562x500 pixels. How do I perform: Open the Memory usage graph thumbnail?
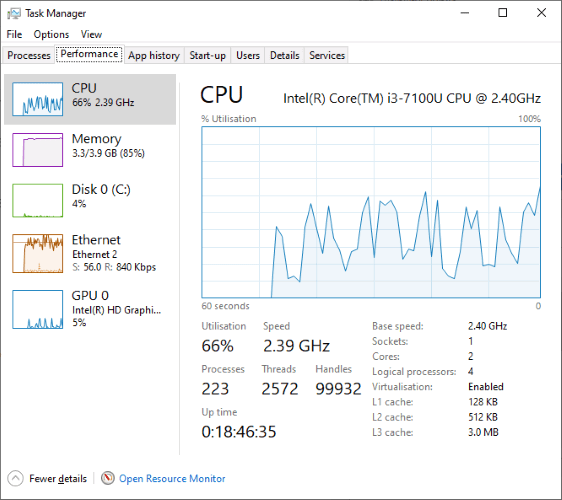pyautogui.click(x=38, y=150)
